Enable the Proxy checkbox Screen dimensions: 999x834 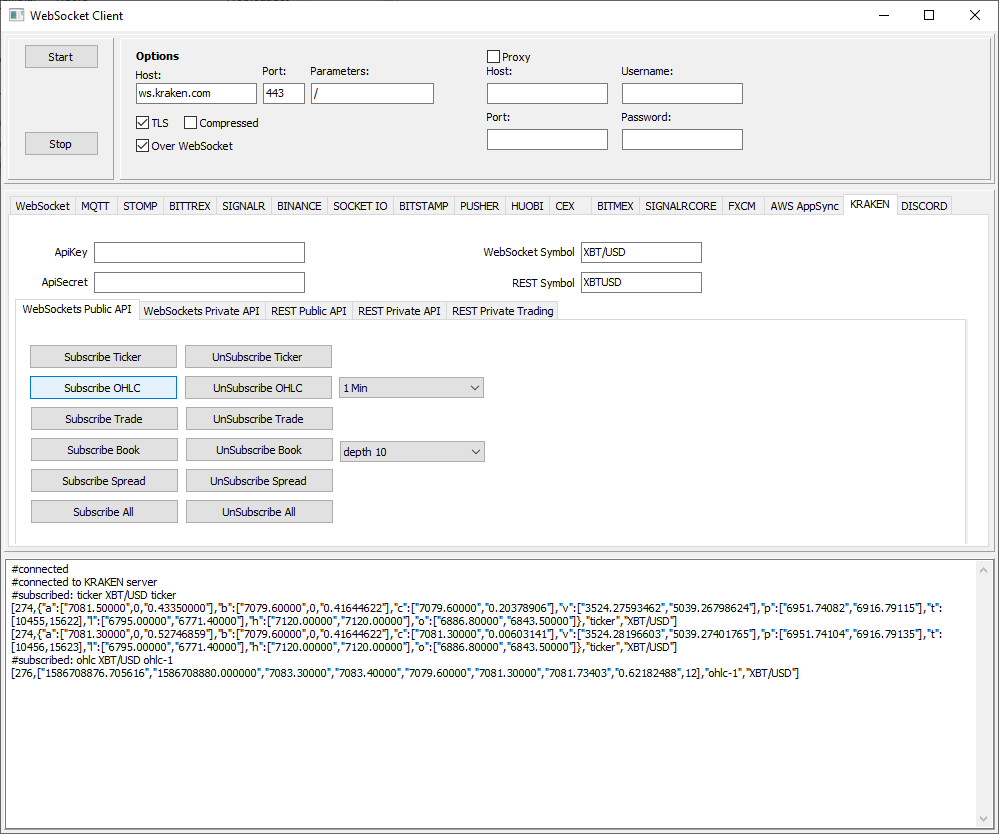click(493, 57)
